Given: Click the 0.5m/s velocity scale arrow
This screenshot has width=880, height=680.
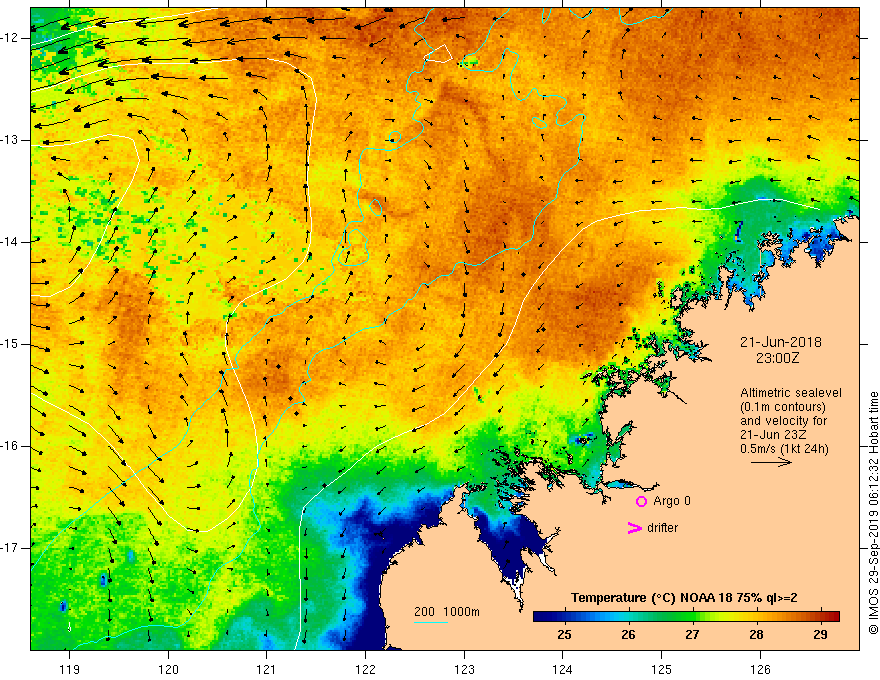Looking at the screenshot, I should (x=771, y=462).
